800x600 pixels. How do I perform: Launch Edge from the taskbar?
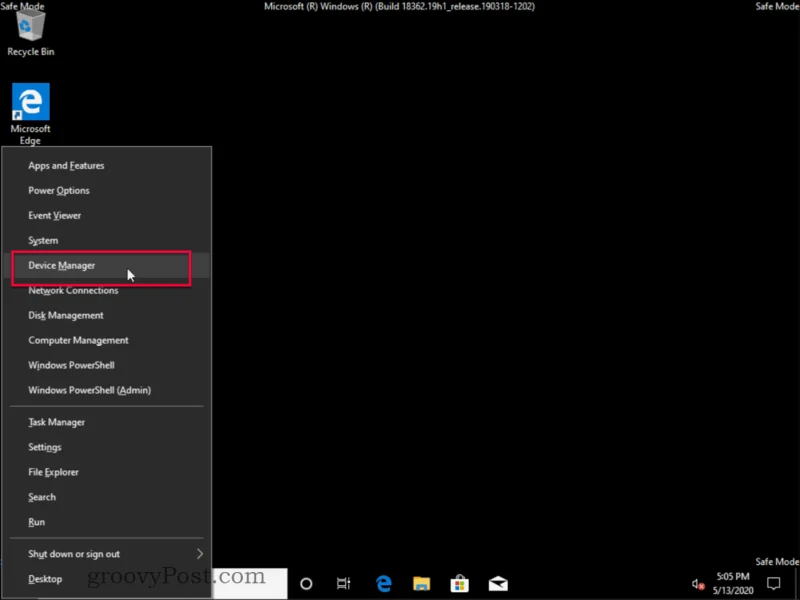click(x=383, y=583)
